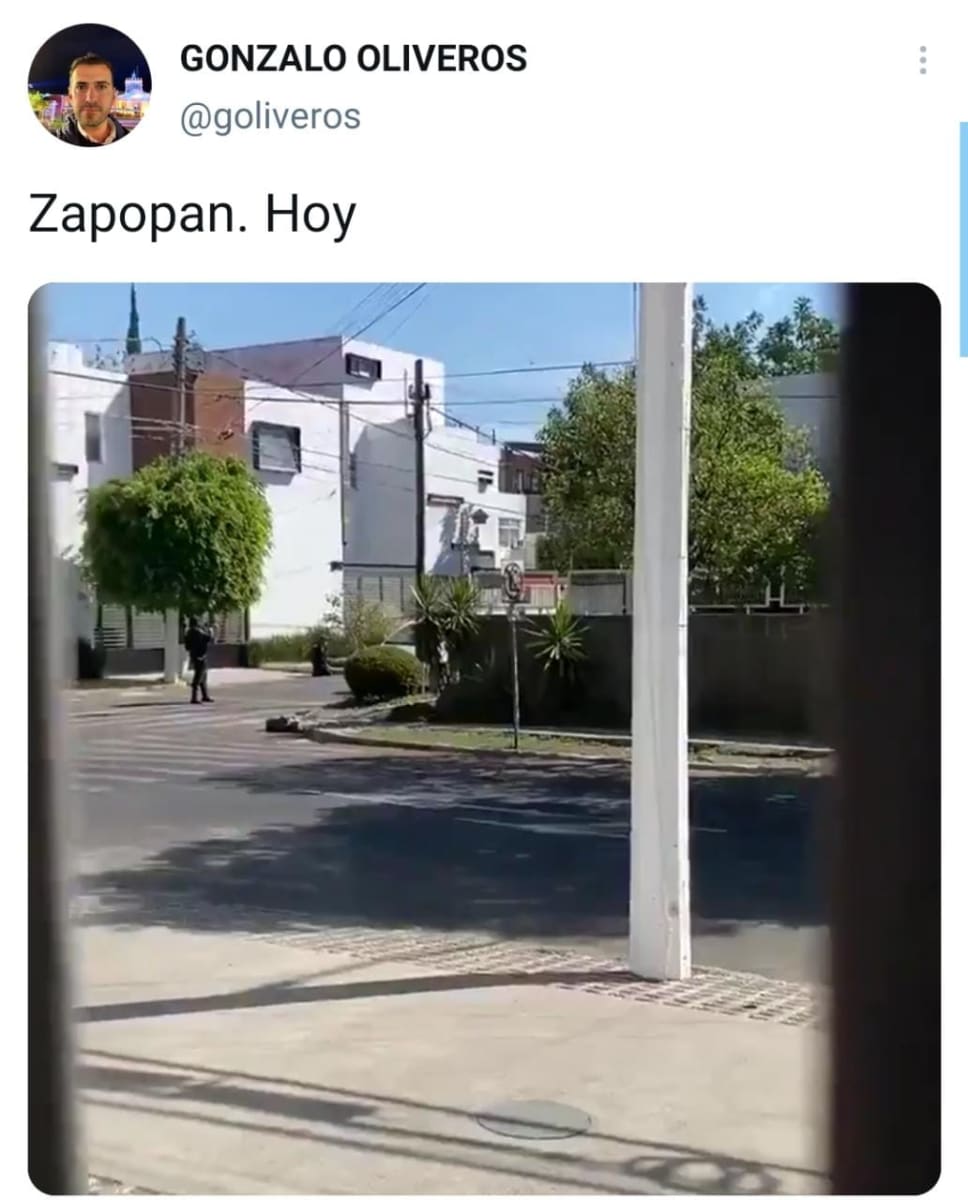Click the white building's upper window
968x1200 pixels.
(x=363, y=366)
